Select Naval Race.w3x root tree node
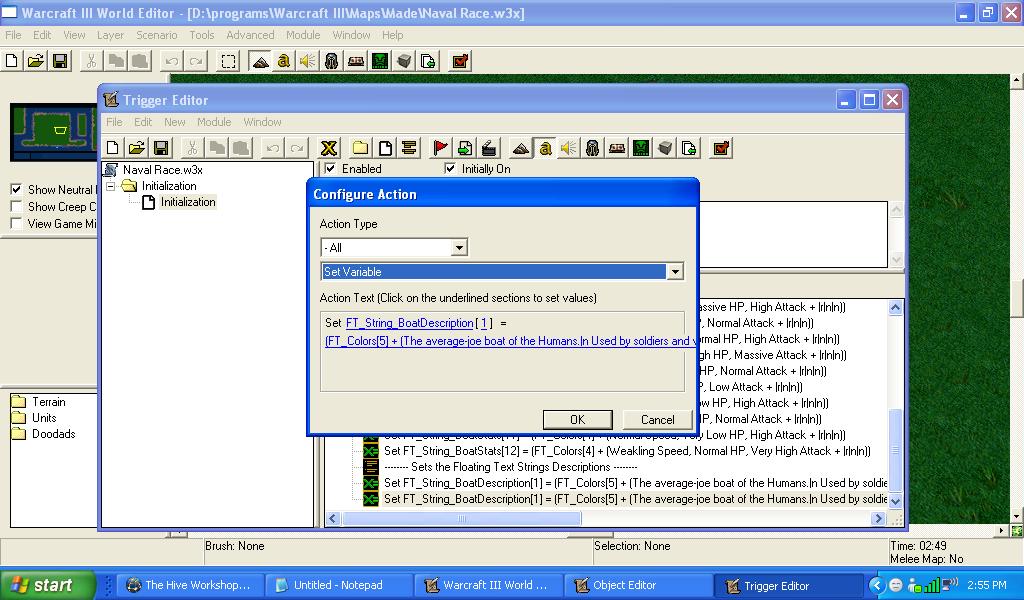Image resolution: width=1024 pixels, height=600 pixels. point(163,170)
